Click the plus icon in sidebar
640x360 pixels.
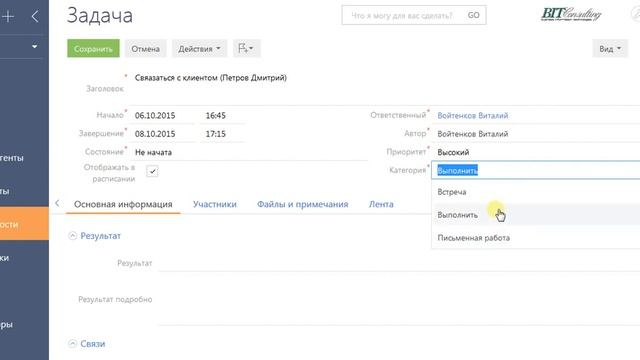click(x=8, y=16)
